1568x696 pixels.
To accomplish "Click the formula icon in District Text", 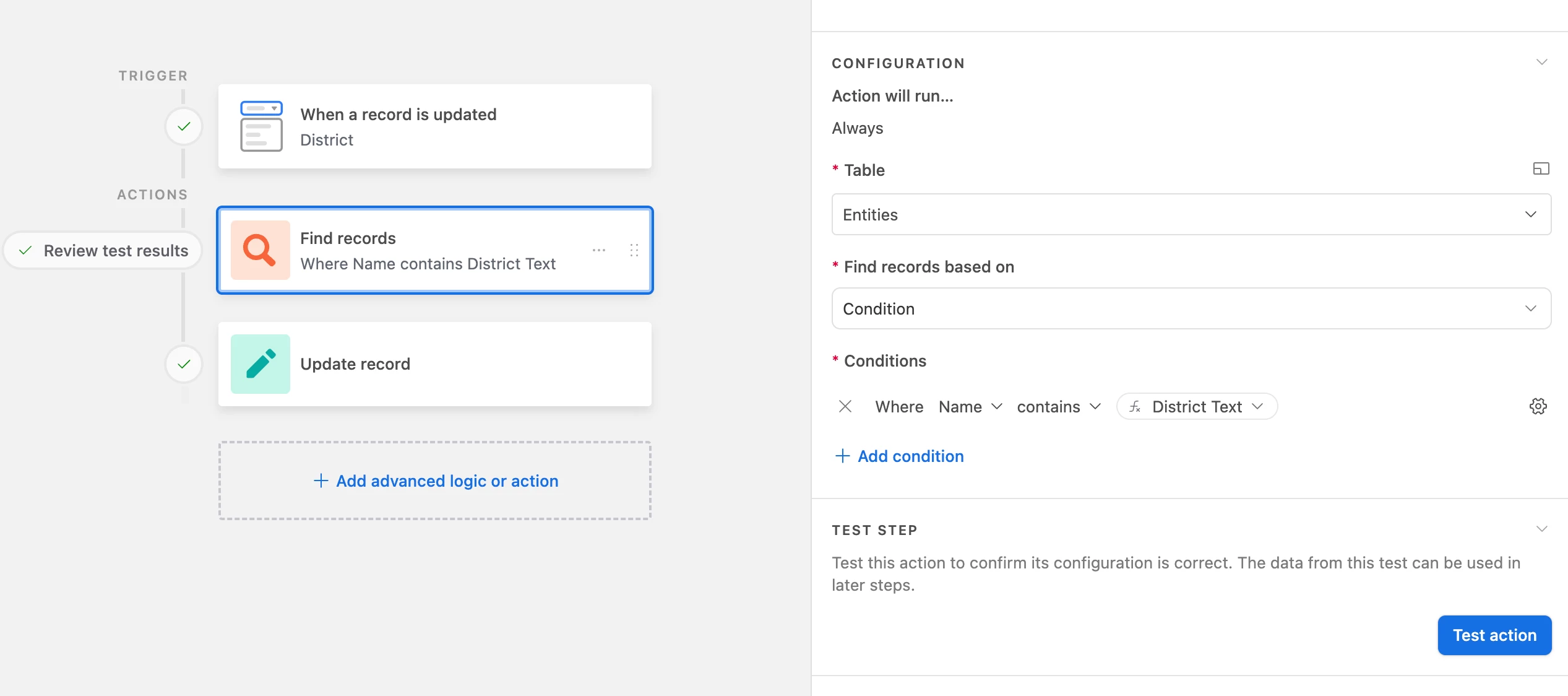I will (1135, 406).
